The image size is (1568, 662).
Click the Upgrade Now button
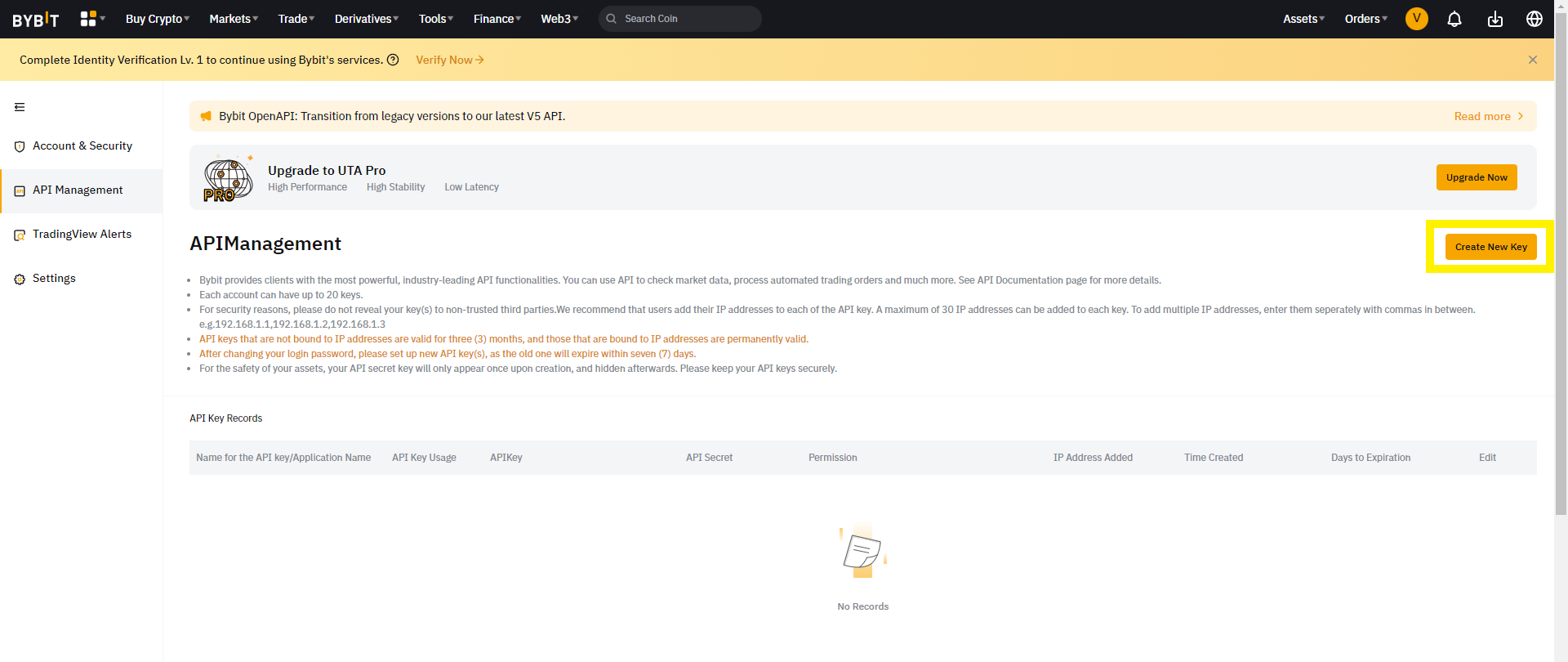tap(1477, 177)
